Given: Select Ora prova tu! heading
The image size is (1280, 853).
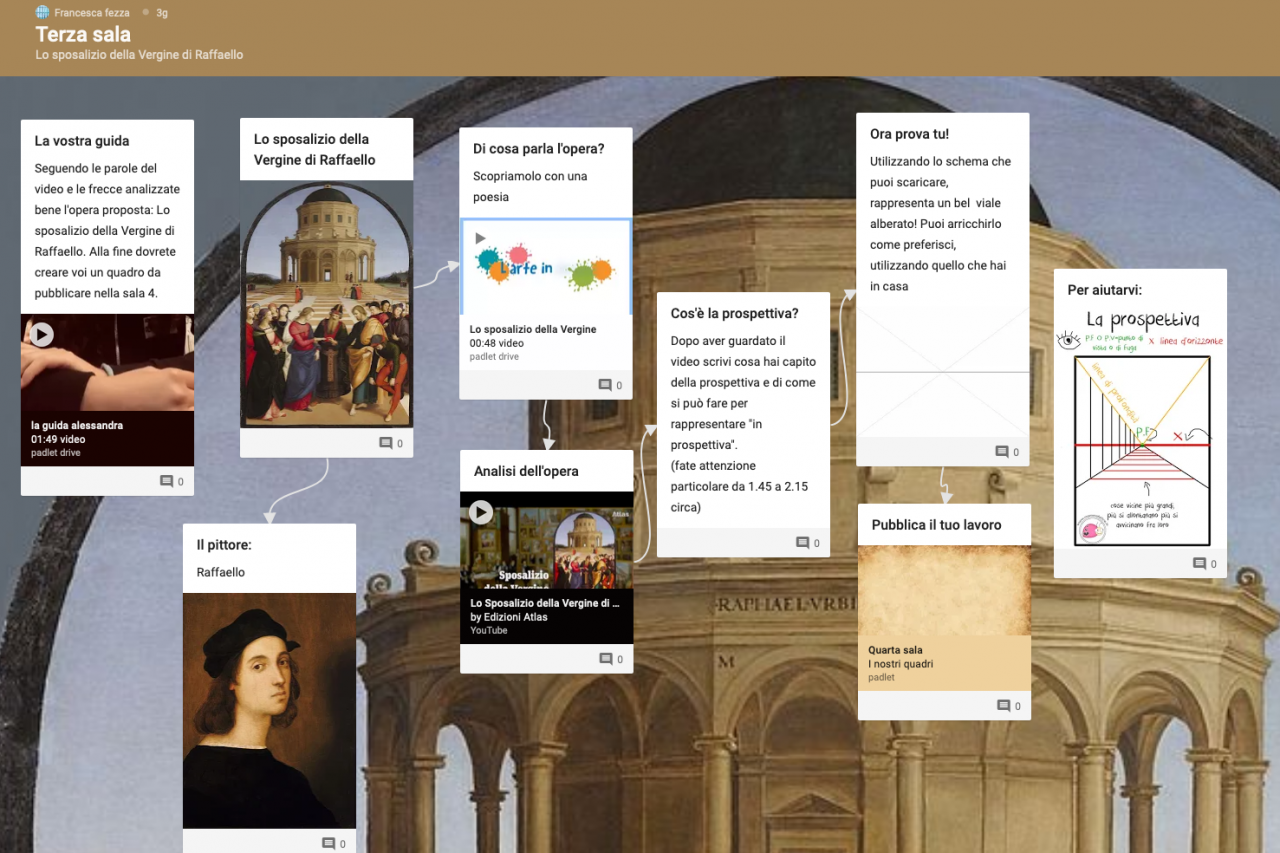Looking at the screenshot, I should (909, 134).
